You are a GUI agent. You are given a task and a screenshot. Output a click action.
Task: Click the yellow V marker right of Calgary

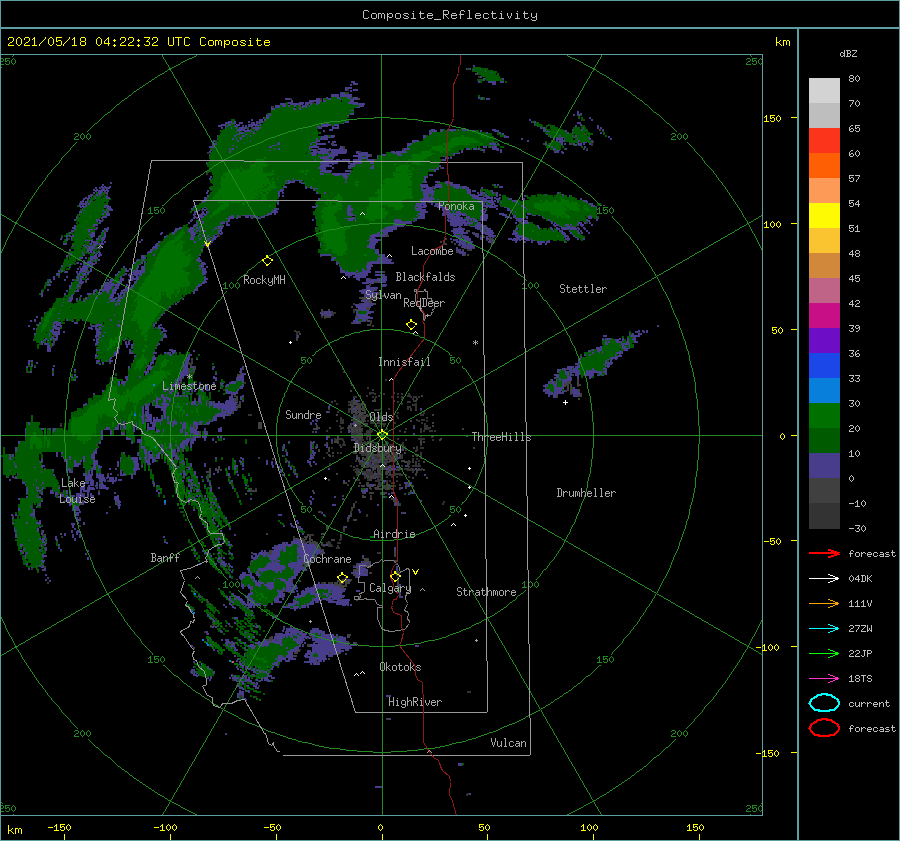coord(416,572)
